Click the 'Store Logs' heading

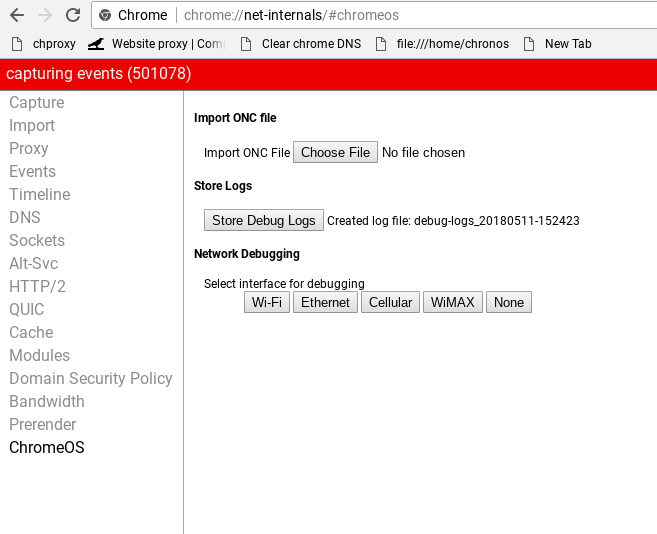pos(223,186)
